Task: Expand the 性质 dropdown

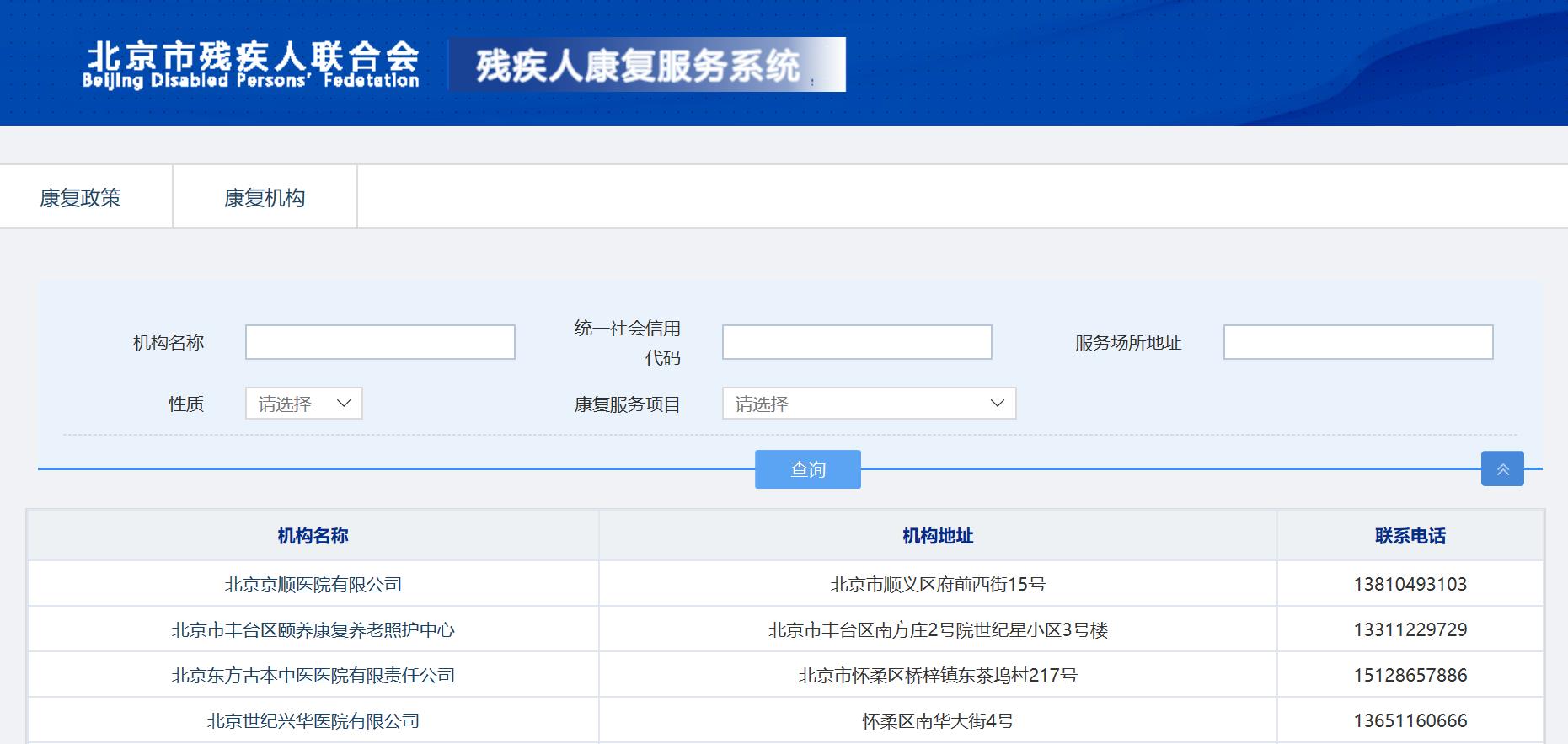Action: click(x=304, y=404)
